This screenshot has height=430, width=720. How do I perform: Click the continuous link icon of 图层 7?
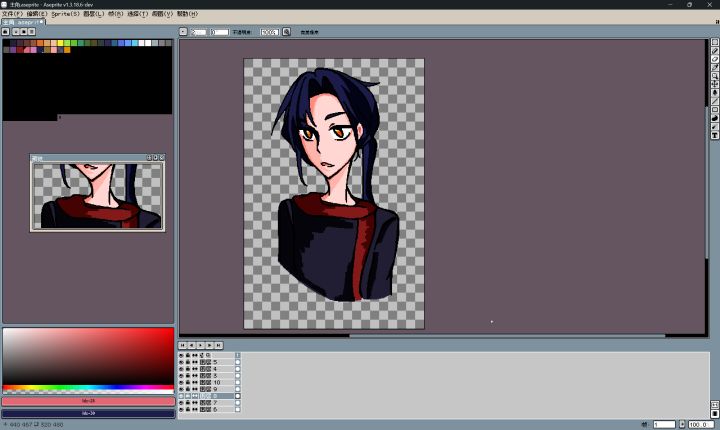[195, 402]
